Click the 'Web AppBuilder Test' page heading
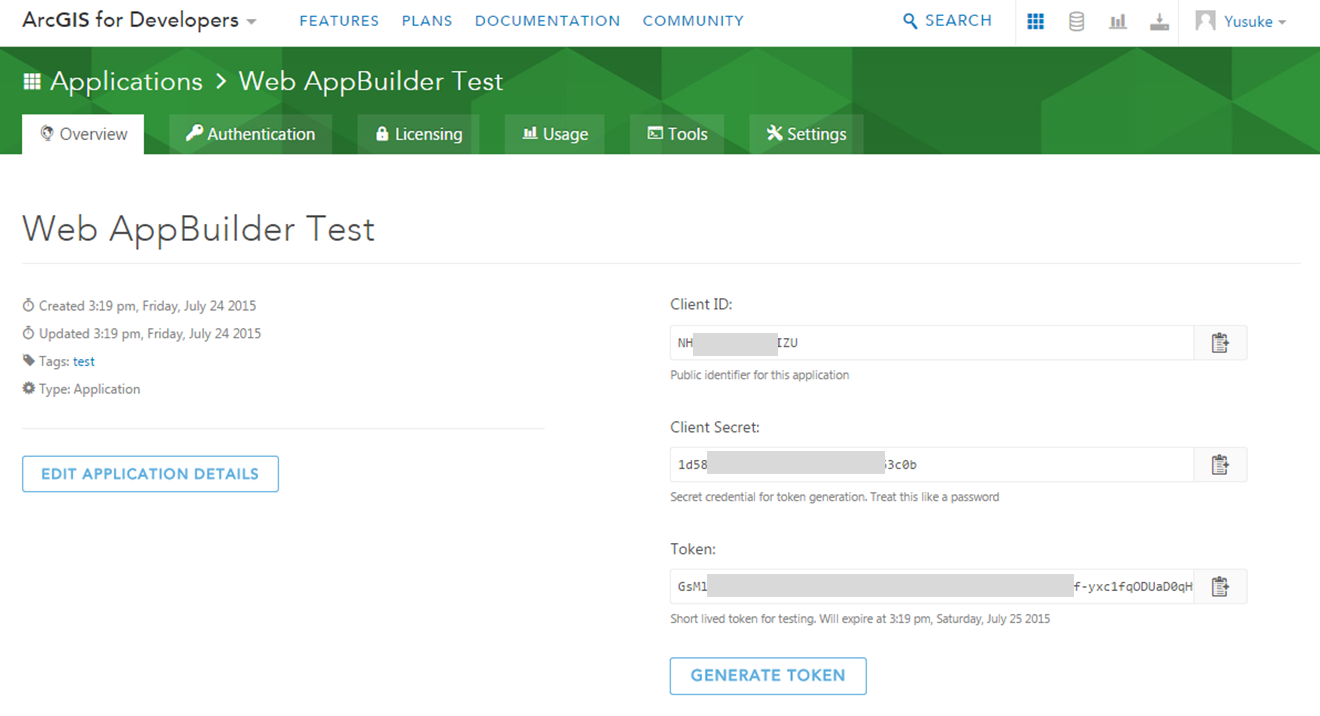Screen dimensions: 1320x716 [198, 229]
